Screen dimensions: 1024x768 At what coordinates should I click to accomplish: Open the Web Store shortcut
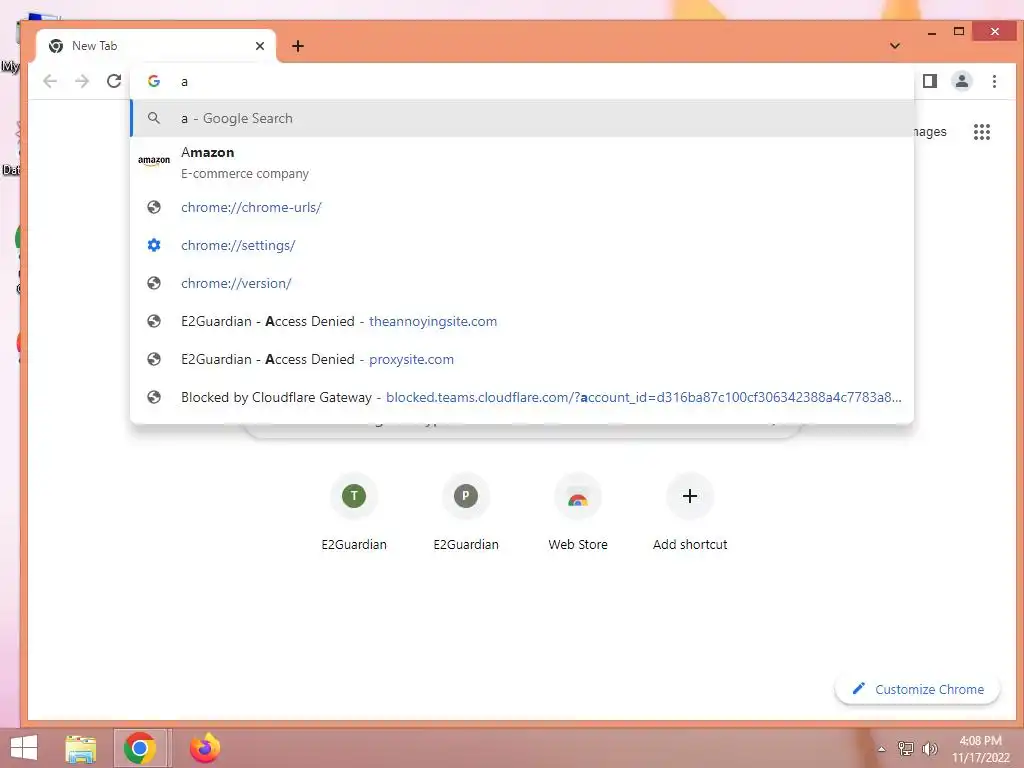(x=578, y=513)
